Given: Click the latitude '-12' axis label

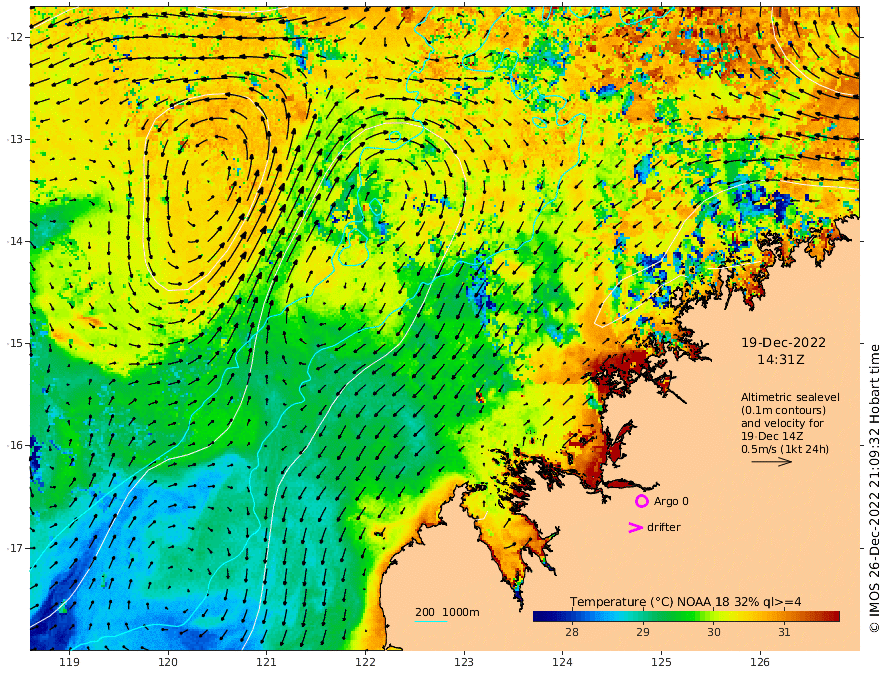Looking at the screenshot, I should click(x=15, y=37).
